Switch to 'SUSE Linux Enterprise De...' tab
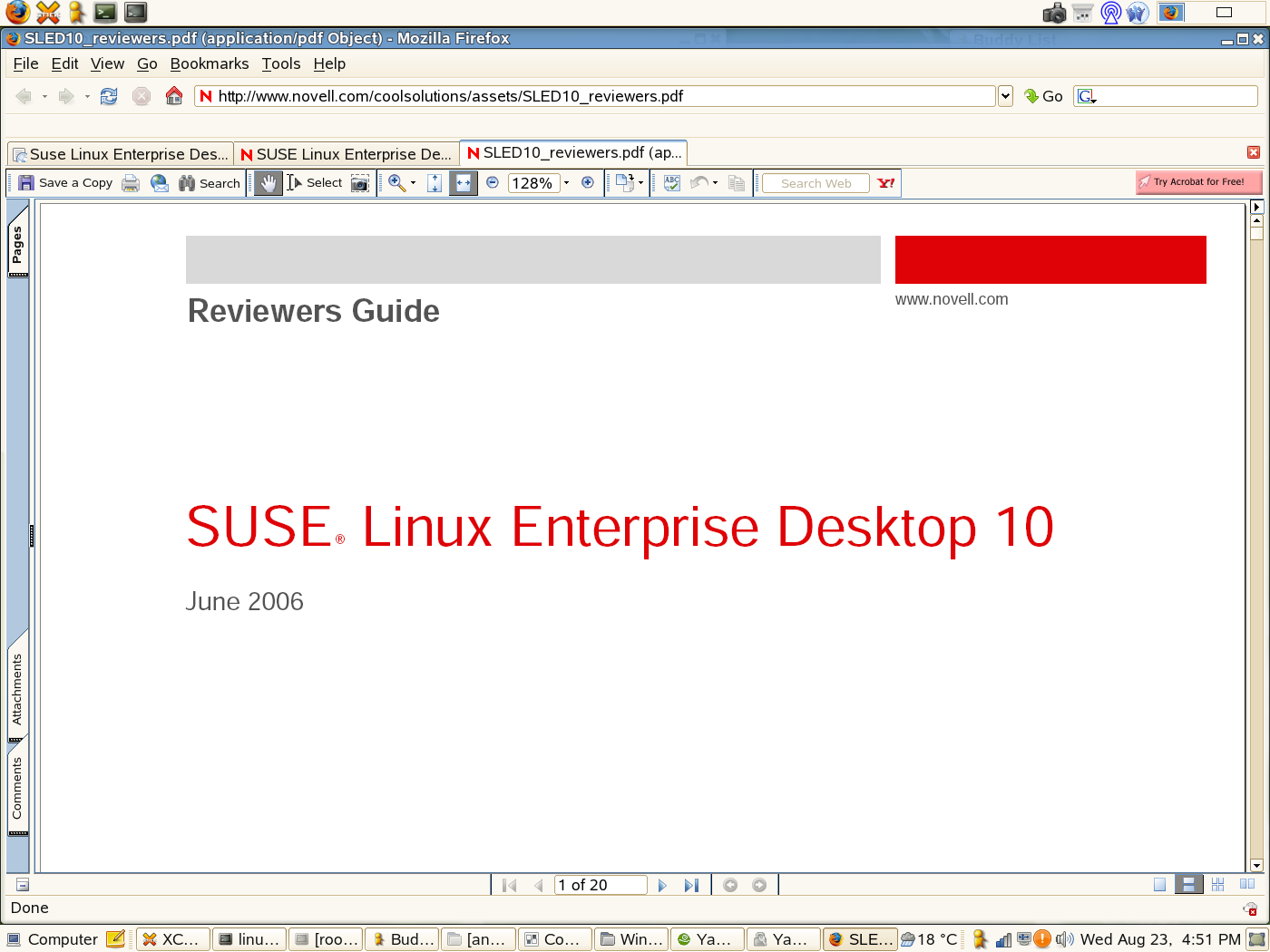 pyautogui.click(x=347, y=154)
